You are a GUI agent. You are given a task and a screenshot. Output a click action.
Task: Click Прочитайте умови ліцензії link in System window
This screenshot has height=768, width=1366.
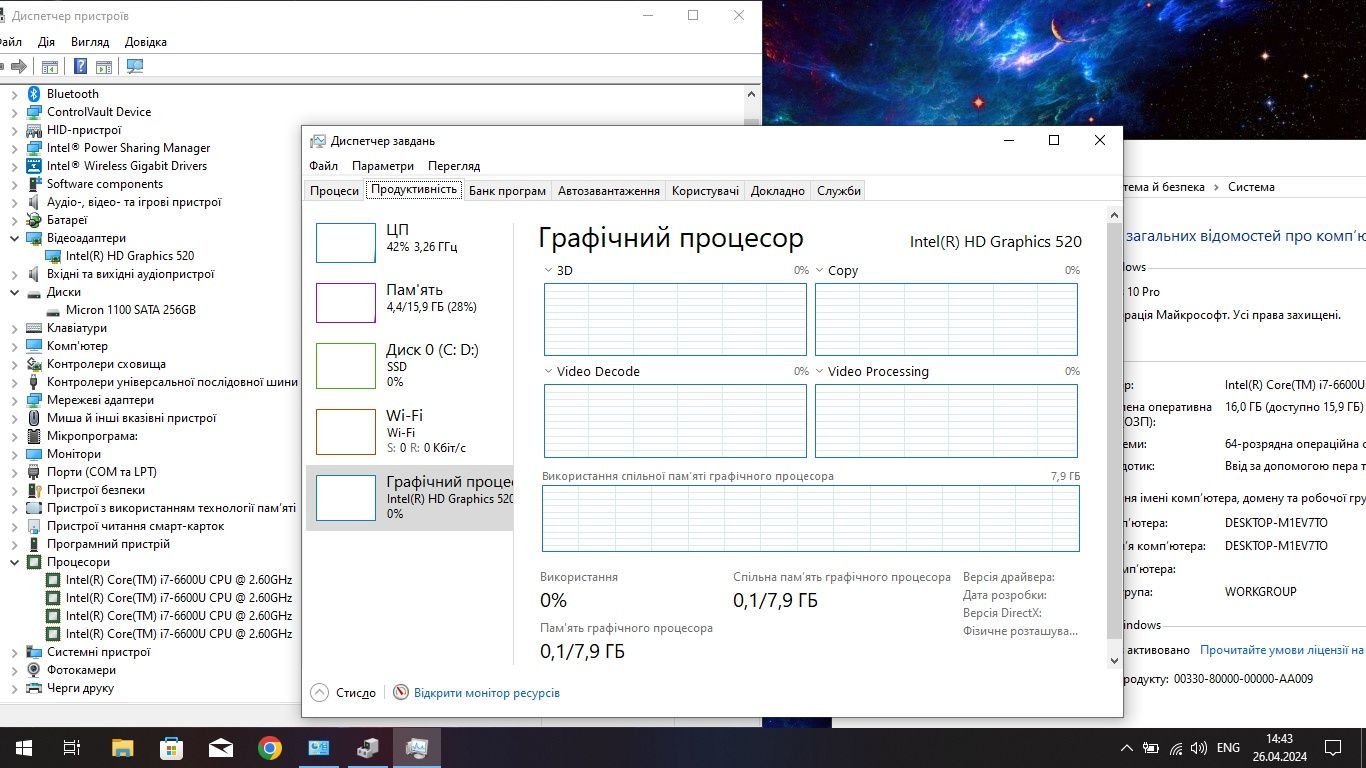point(1283,650)
